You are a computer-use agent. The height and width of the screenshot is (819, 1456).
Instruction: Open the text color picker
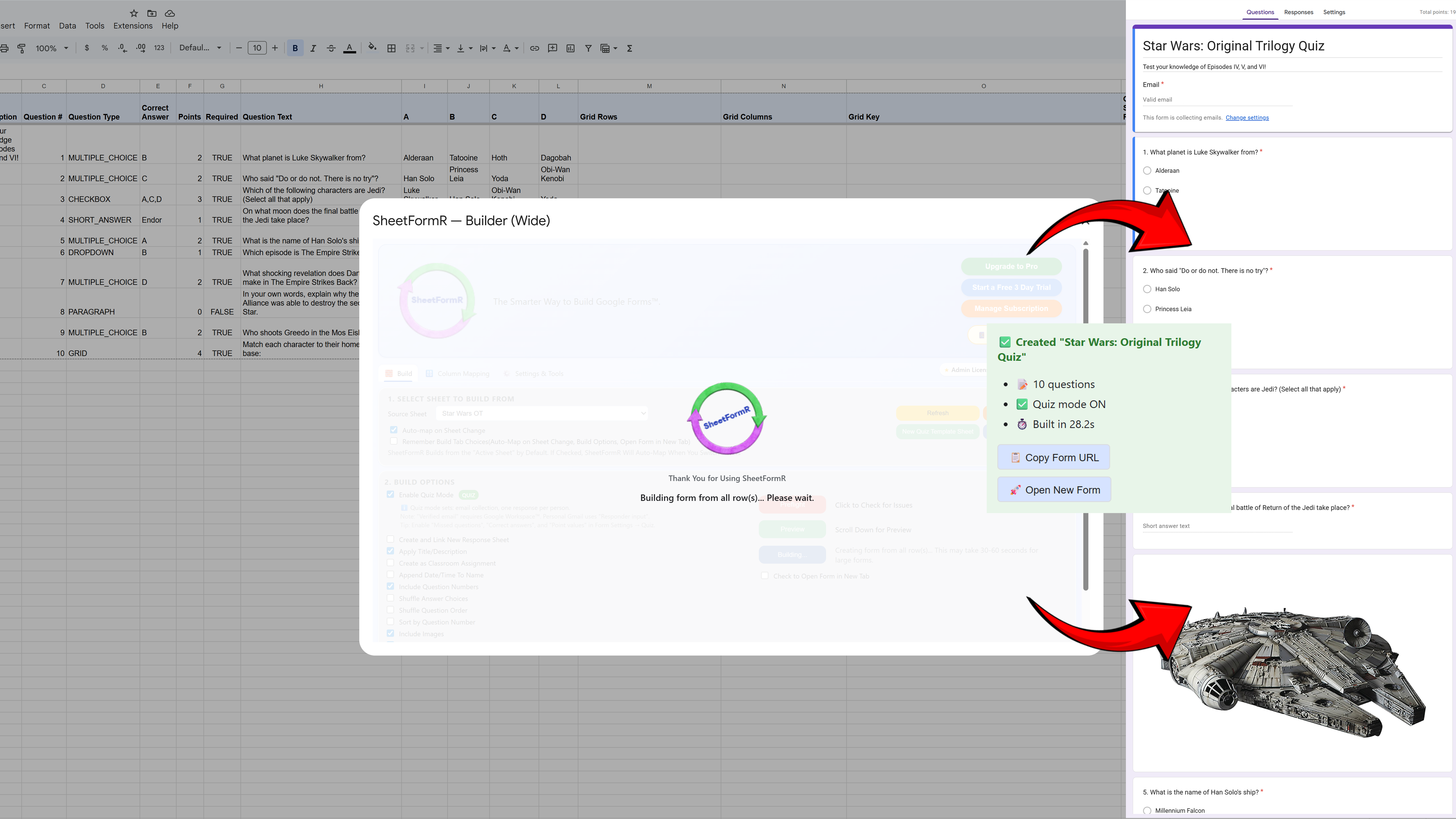[349, 48]
